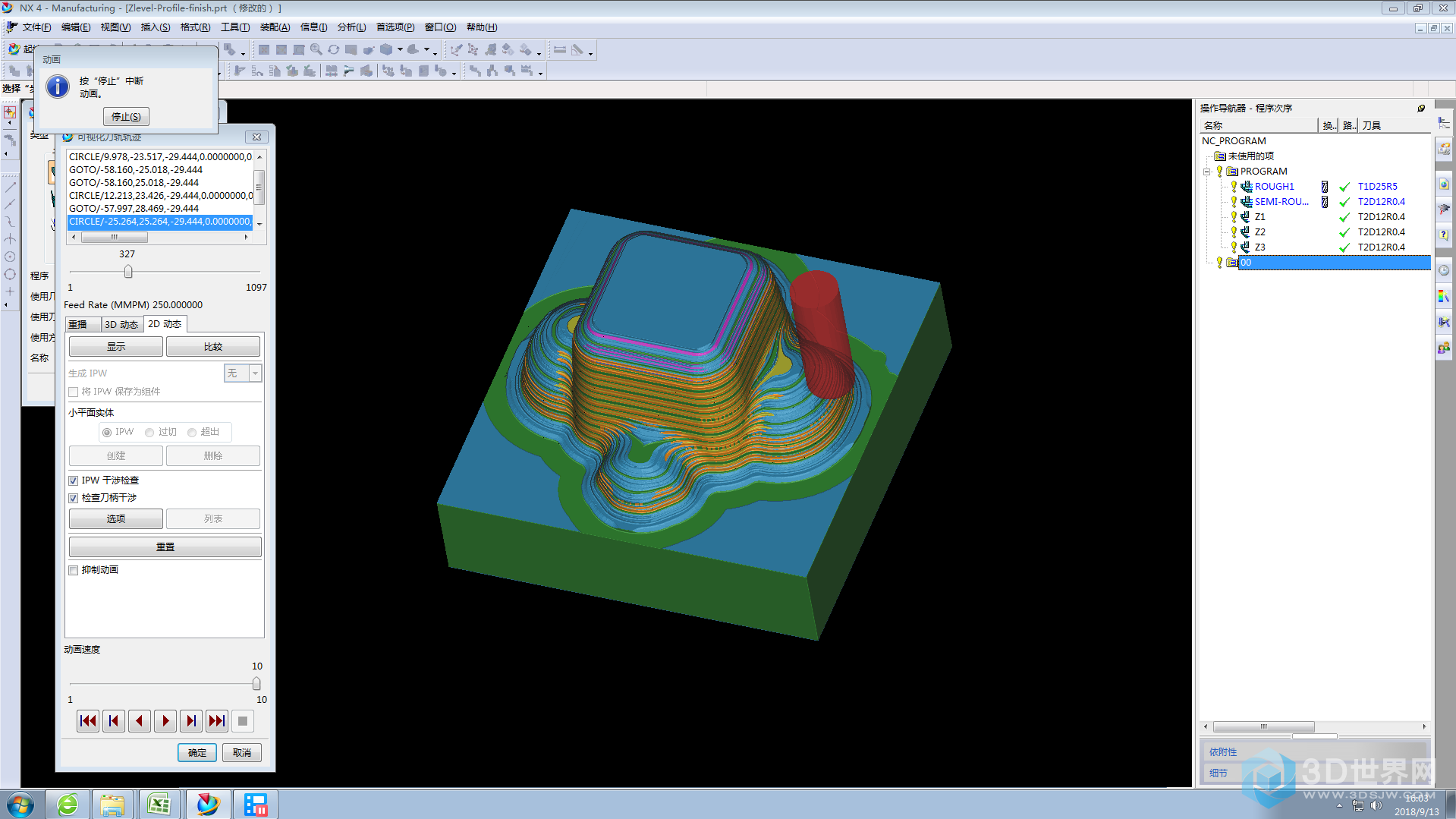Image resolution: width=1456 pixels, height=819 pixels.
Task: Open the History clock sidebar icon
Action: point(1444,270)
